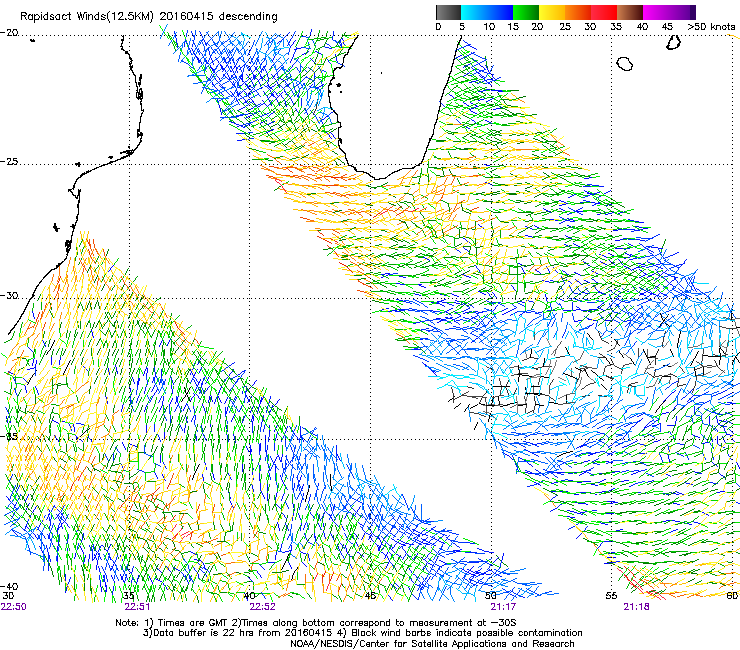Screen dimensions: 740x650
Task: Click the orange 25-30 knots legend segment
Action: coord(578,12)
